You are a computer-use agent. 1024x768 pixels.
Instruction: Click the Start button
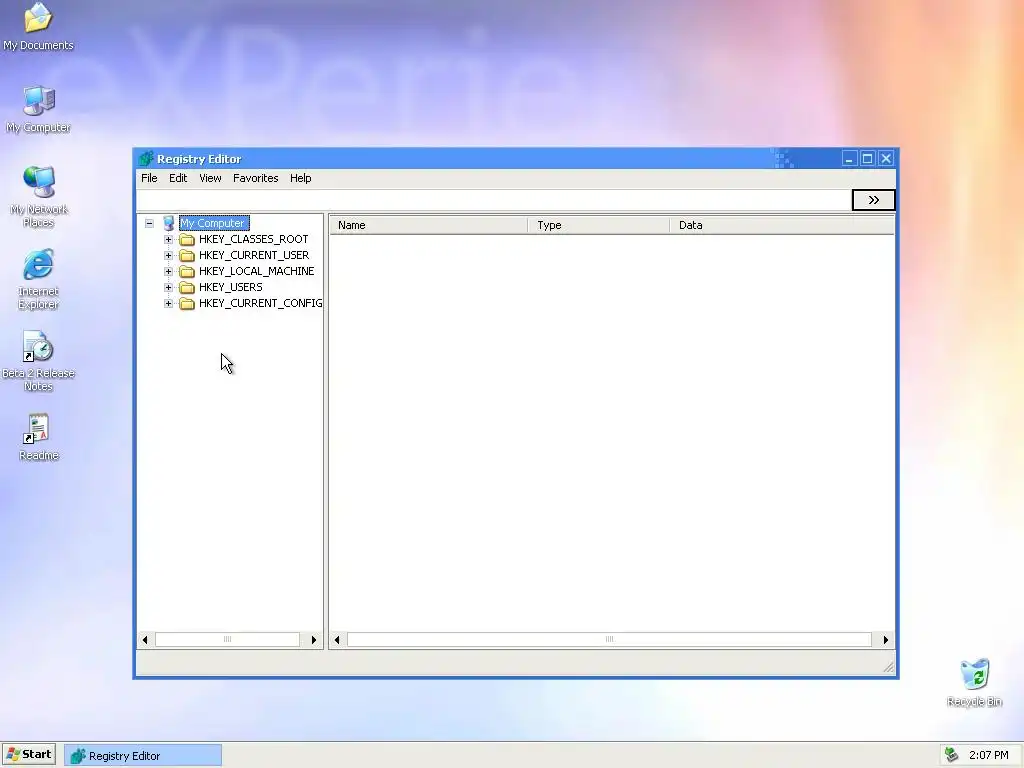(29, 754)
